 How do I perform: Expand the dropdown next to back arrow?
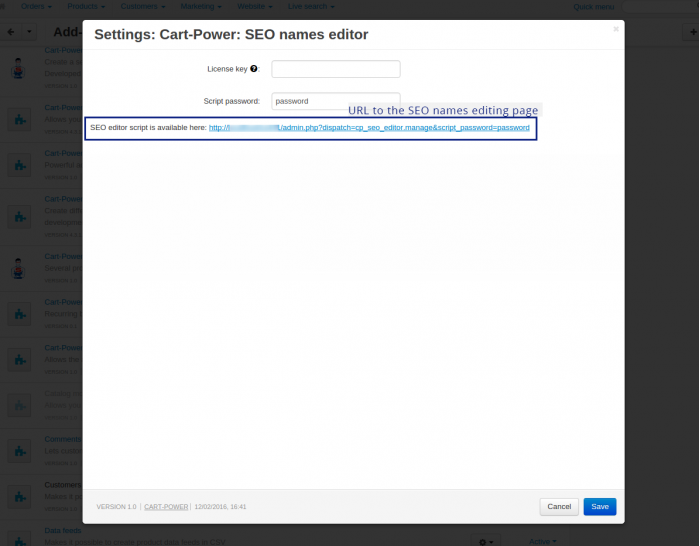click(x=29, y=32)
